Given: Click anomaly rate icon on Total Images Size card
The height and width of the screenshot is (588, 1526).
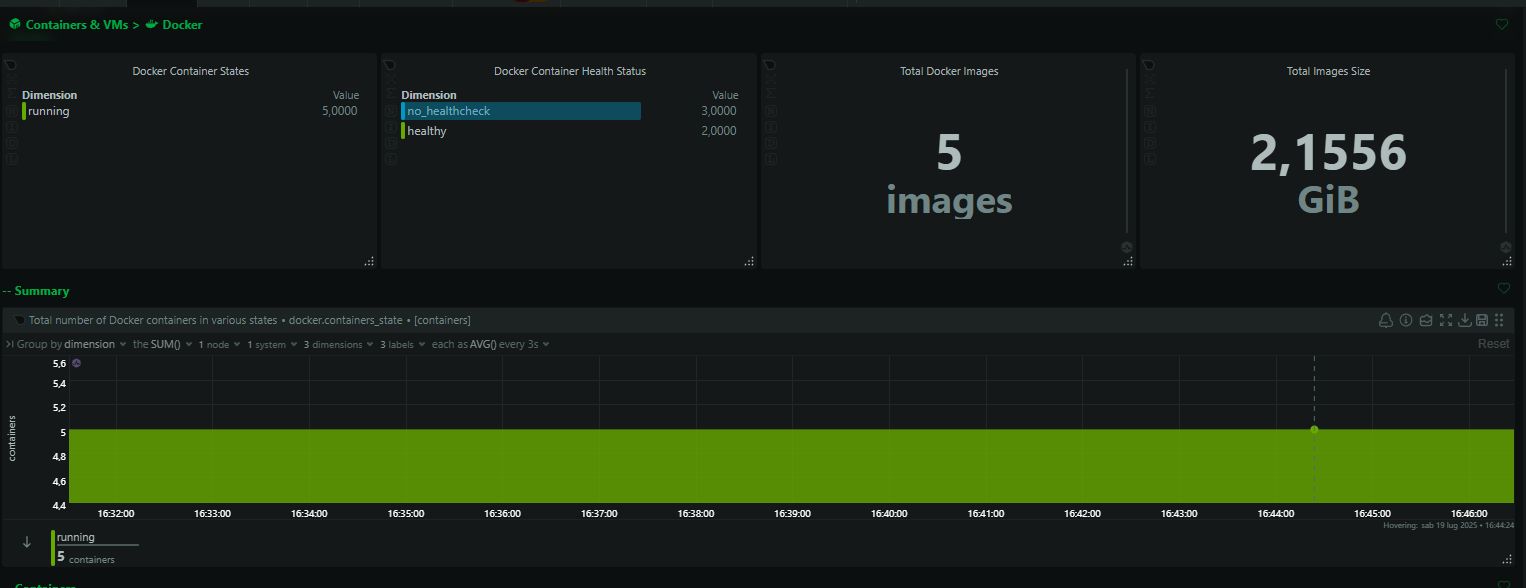Looking at the screenshot, I should pos(1506,247).
